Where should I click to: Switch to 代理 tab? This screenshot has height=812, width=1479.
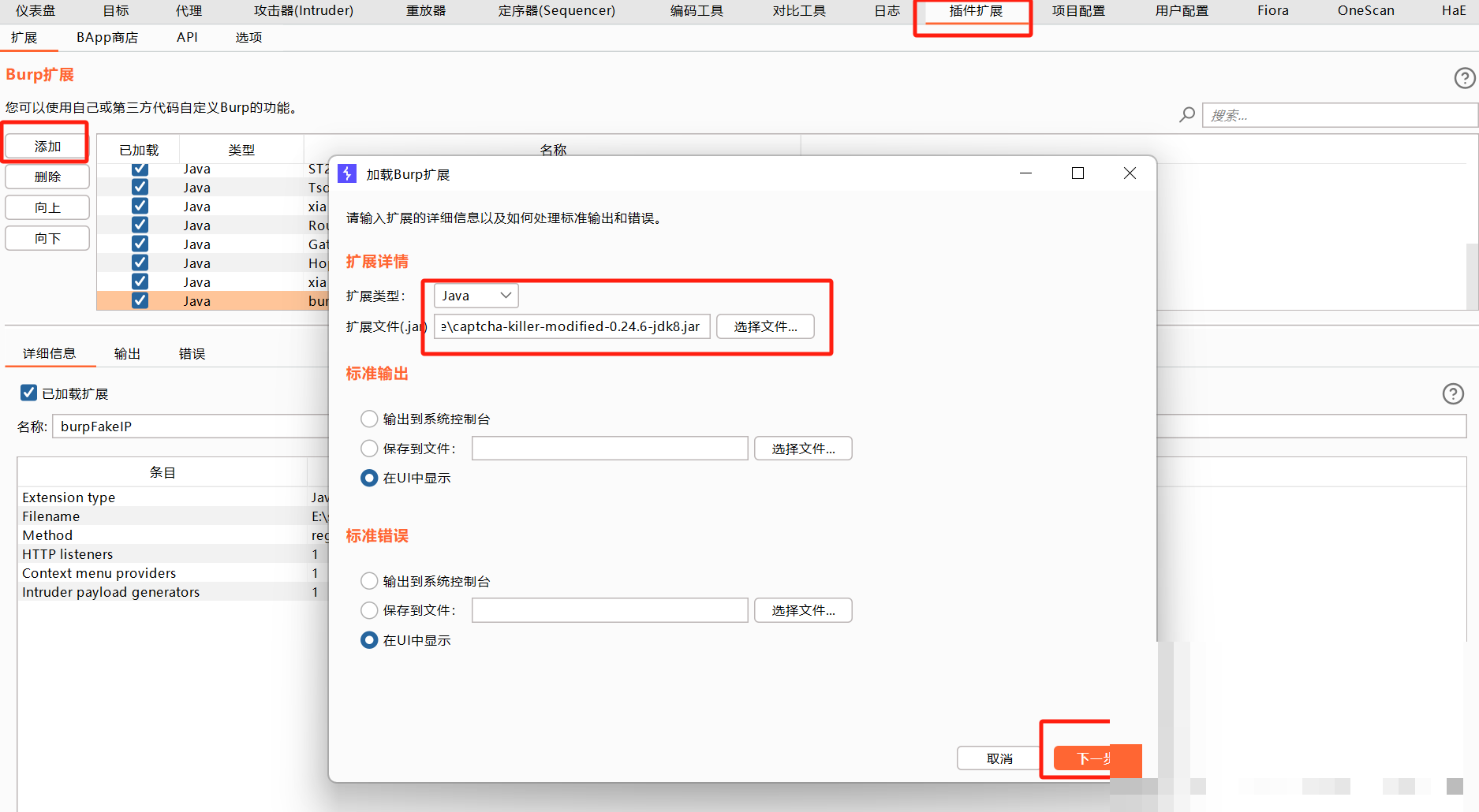tap(189, 11)
